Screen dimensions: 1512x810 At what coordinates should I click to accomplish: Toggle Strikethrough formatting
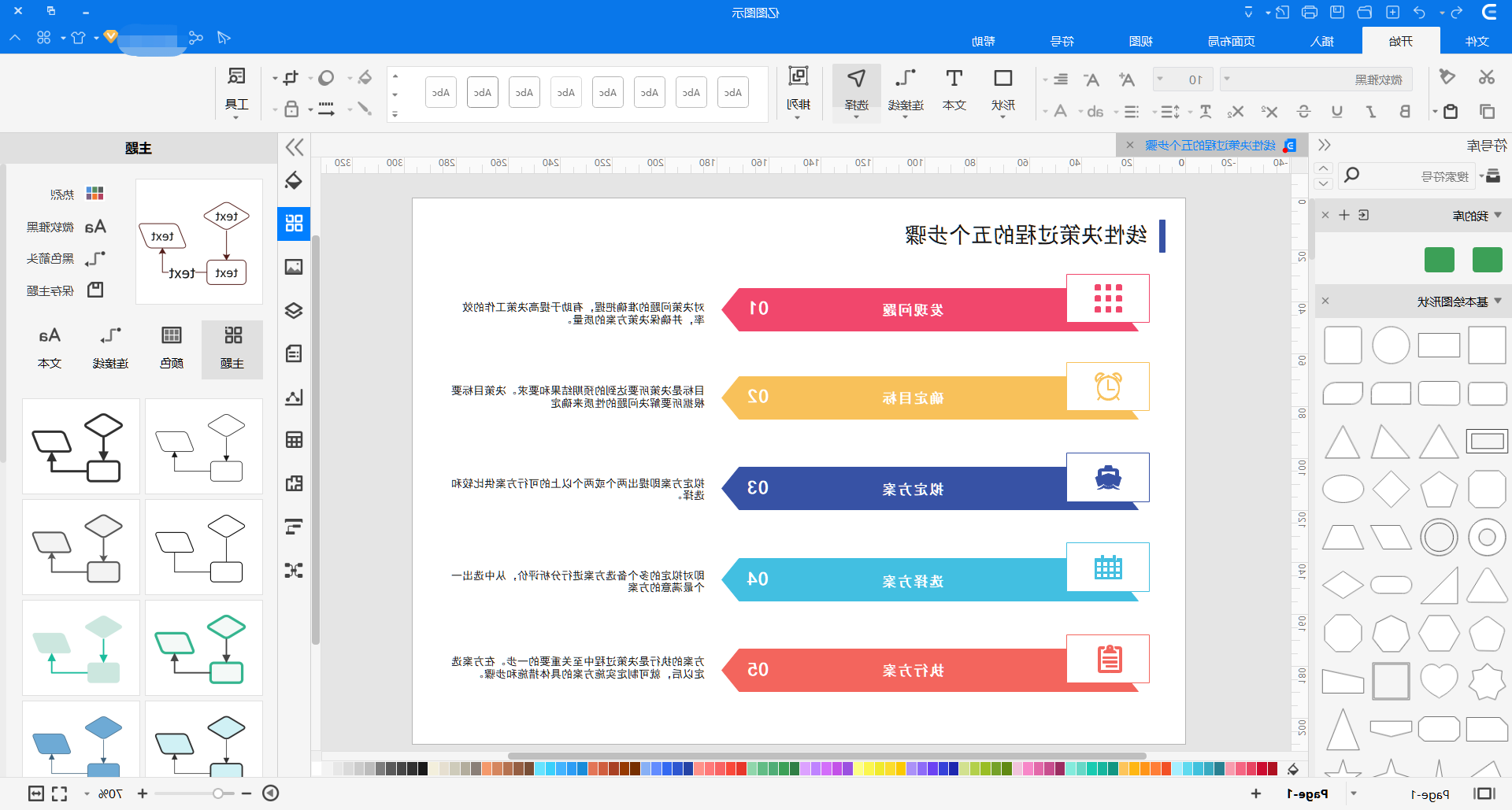(1303, 111)
